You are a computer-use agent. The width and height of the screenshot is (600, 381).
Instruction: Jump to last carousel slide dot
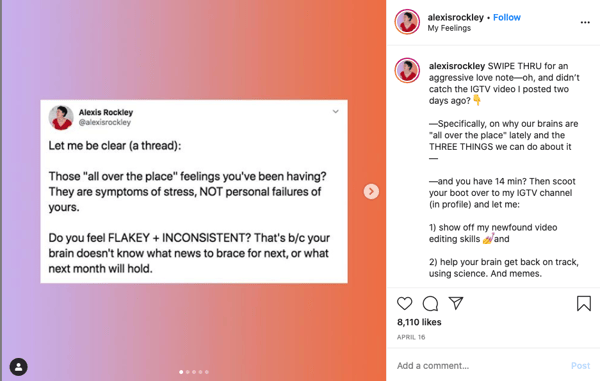207,372
